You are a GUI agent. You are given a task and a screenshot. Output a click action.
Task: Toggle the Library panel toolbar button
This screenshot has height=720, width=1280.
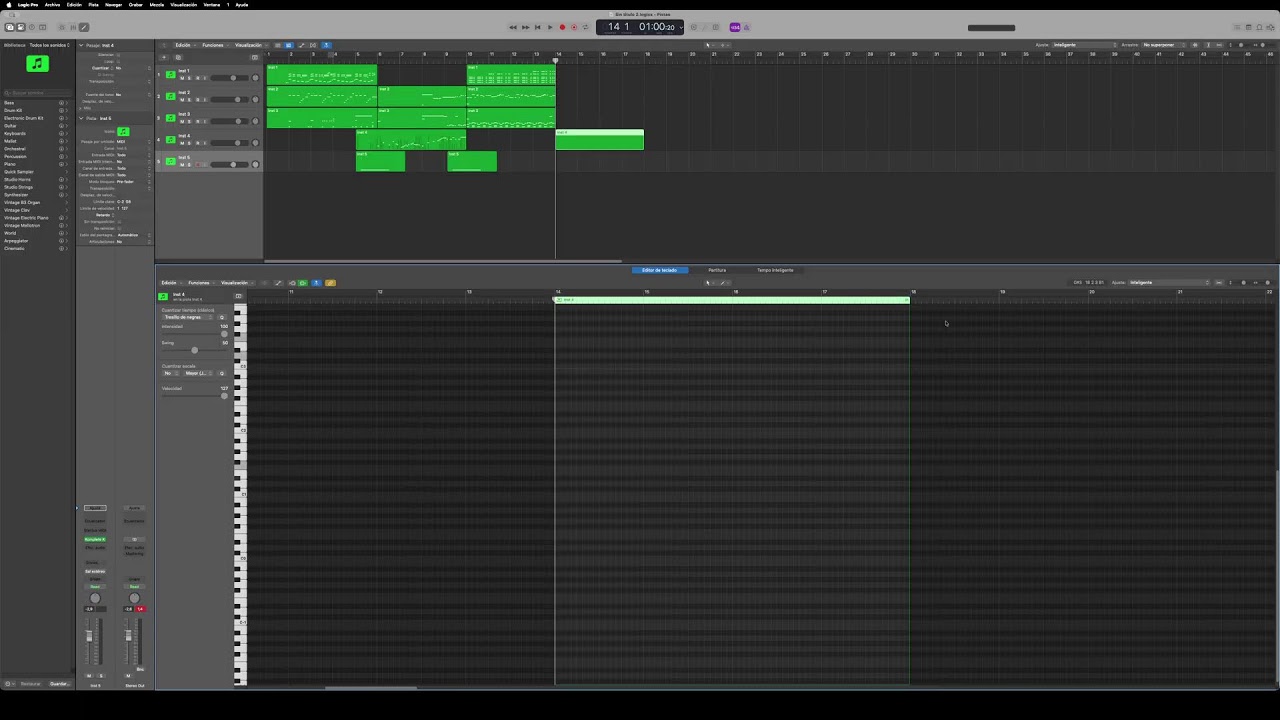[9, 27]
